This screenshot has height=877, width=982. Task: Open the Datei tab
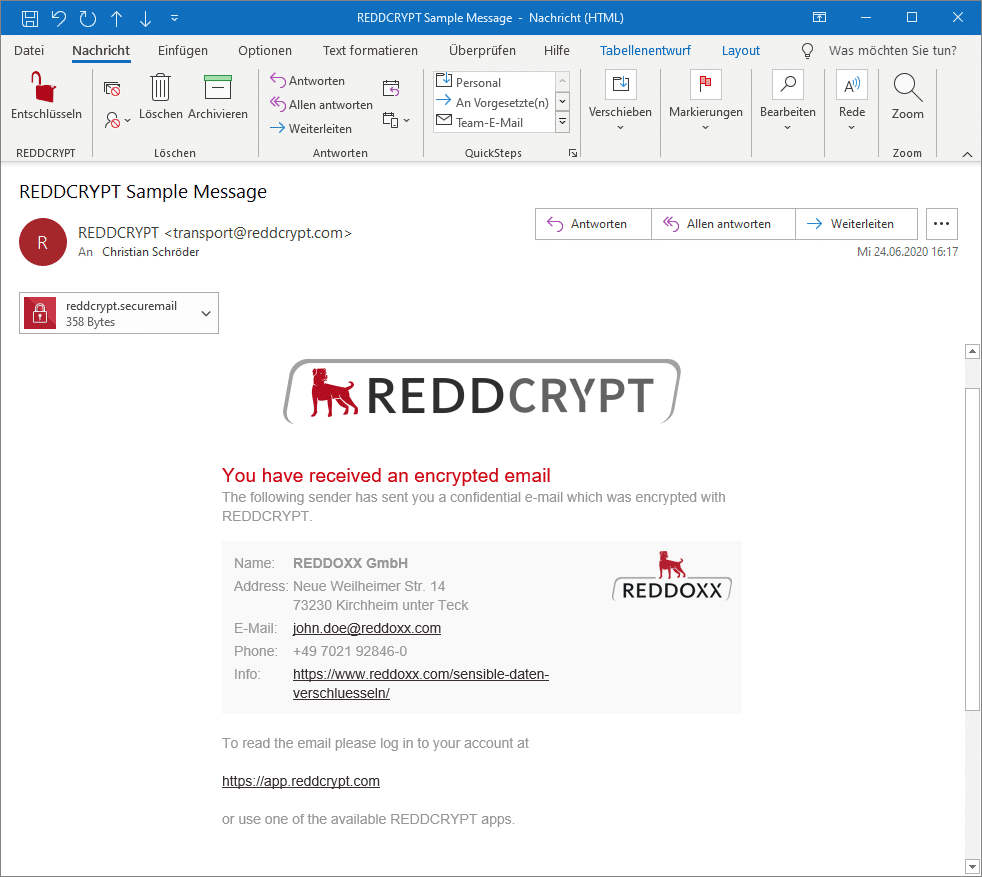pyautogui.click(x=29, y=51)
